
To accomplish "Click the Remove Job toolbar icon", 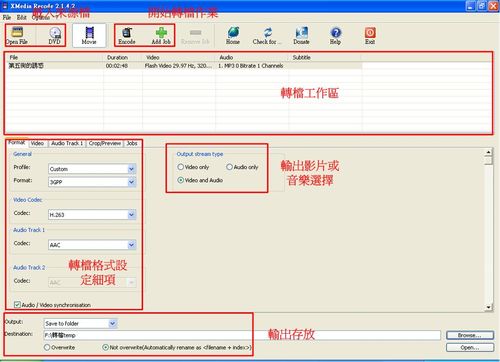I will pyautogui.click(x=195, y=35).
